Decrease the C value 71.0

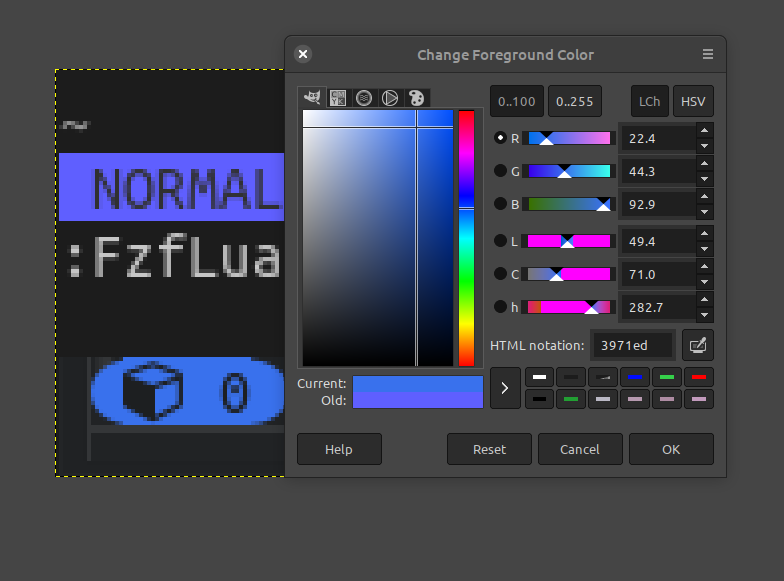[x=704, y=282]
